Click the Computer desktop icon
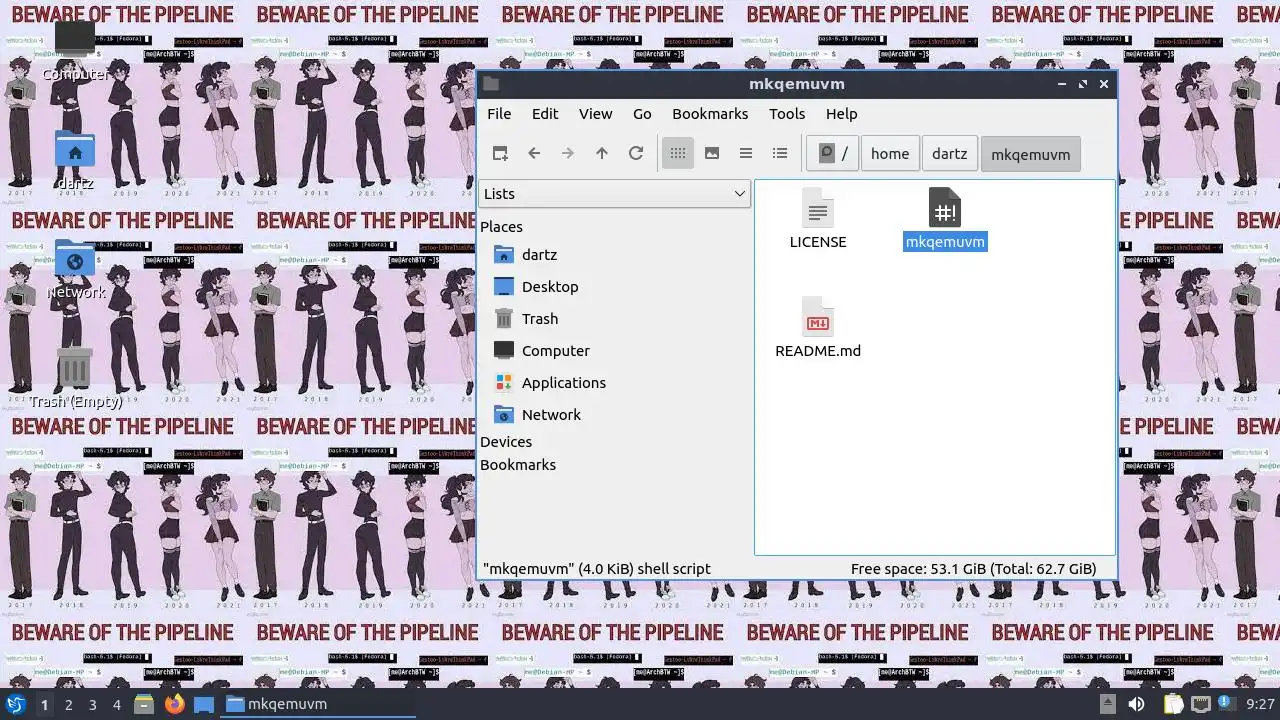The image size is (1280, 720). 75,40
